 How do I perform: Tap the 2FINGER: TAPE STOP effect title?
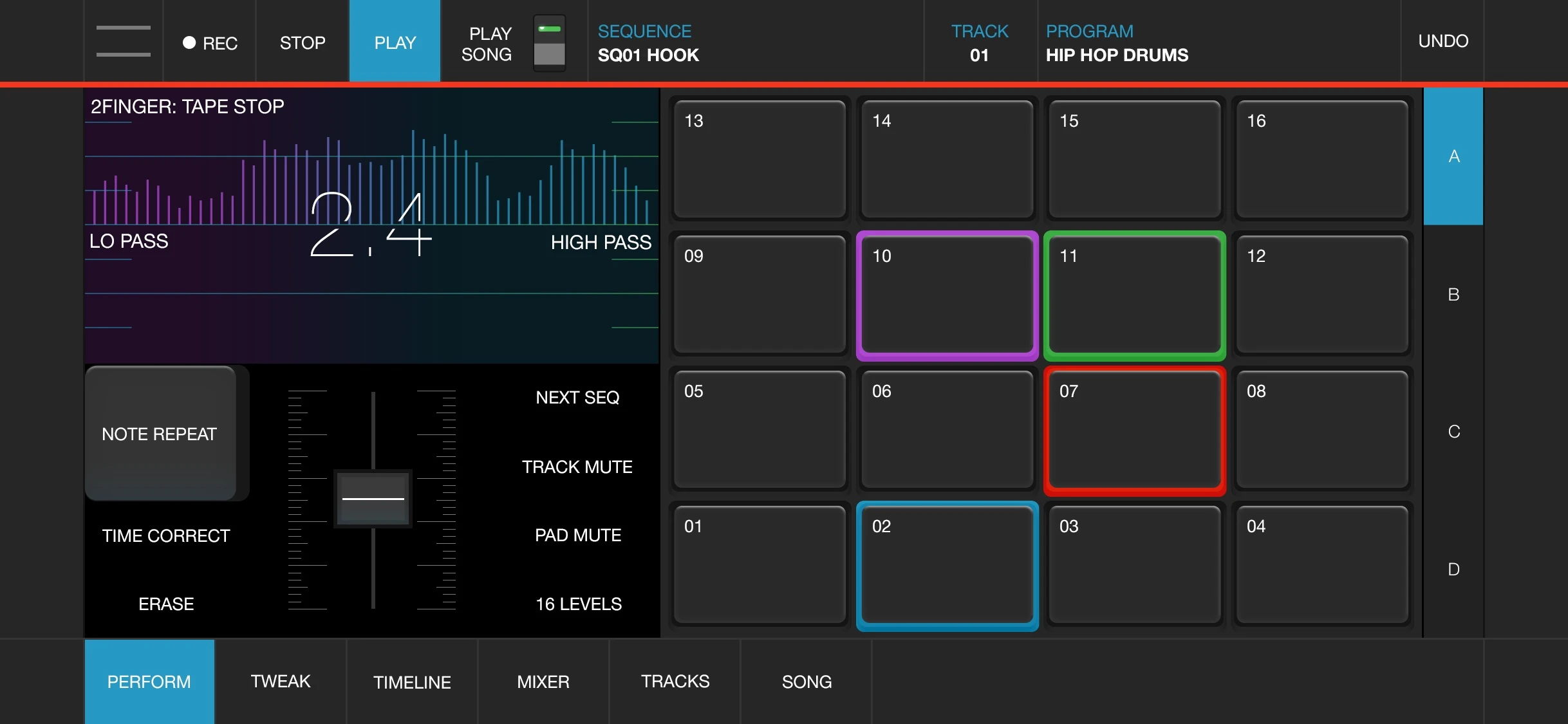[x=187, y=106]
